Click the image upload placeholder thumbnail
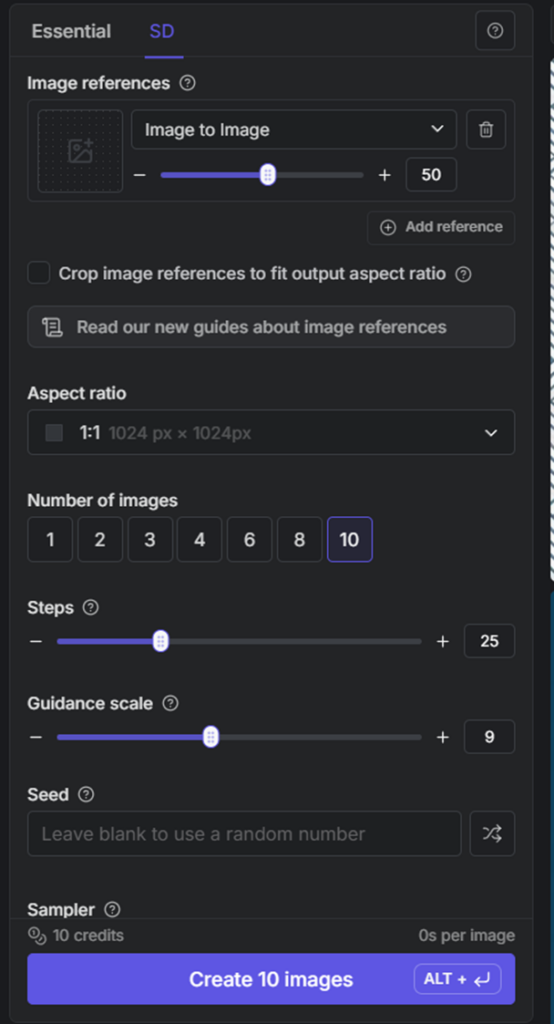The height and width of the screenshot is (1024, 554). (80, 151)
